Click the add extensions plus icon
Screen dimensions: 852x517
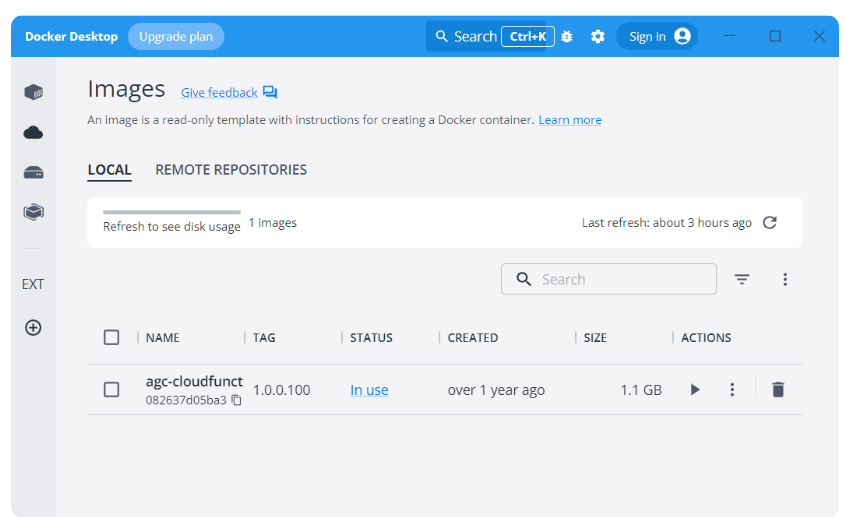[x=33, y=328]
